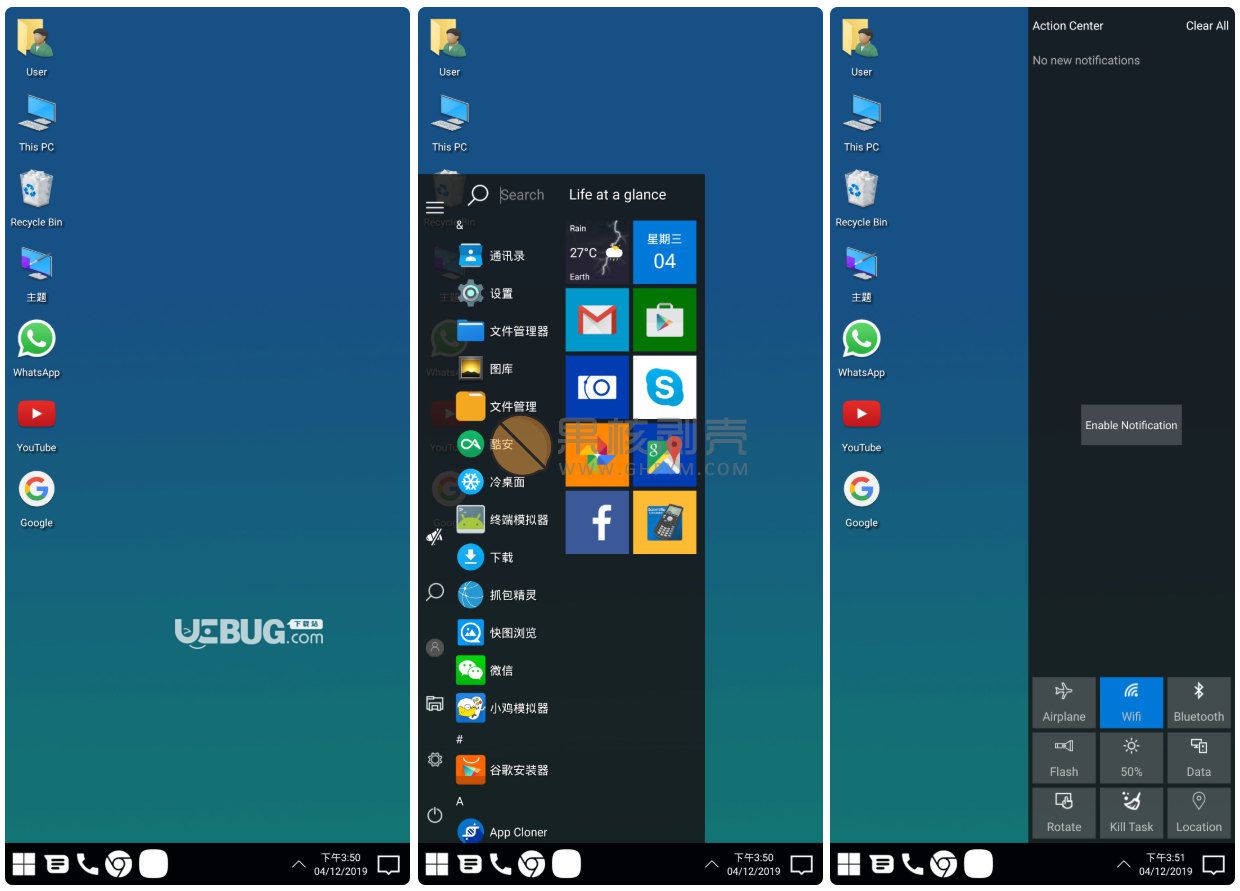Open This PC in the left screenshot
Image resolution: width=1240 pixels, height=891 pixels.
pos(36,123)
